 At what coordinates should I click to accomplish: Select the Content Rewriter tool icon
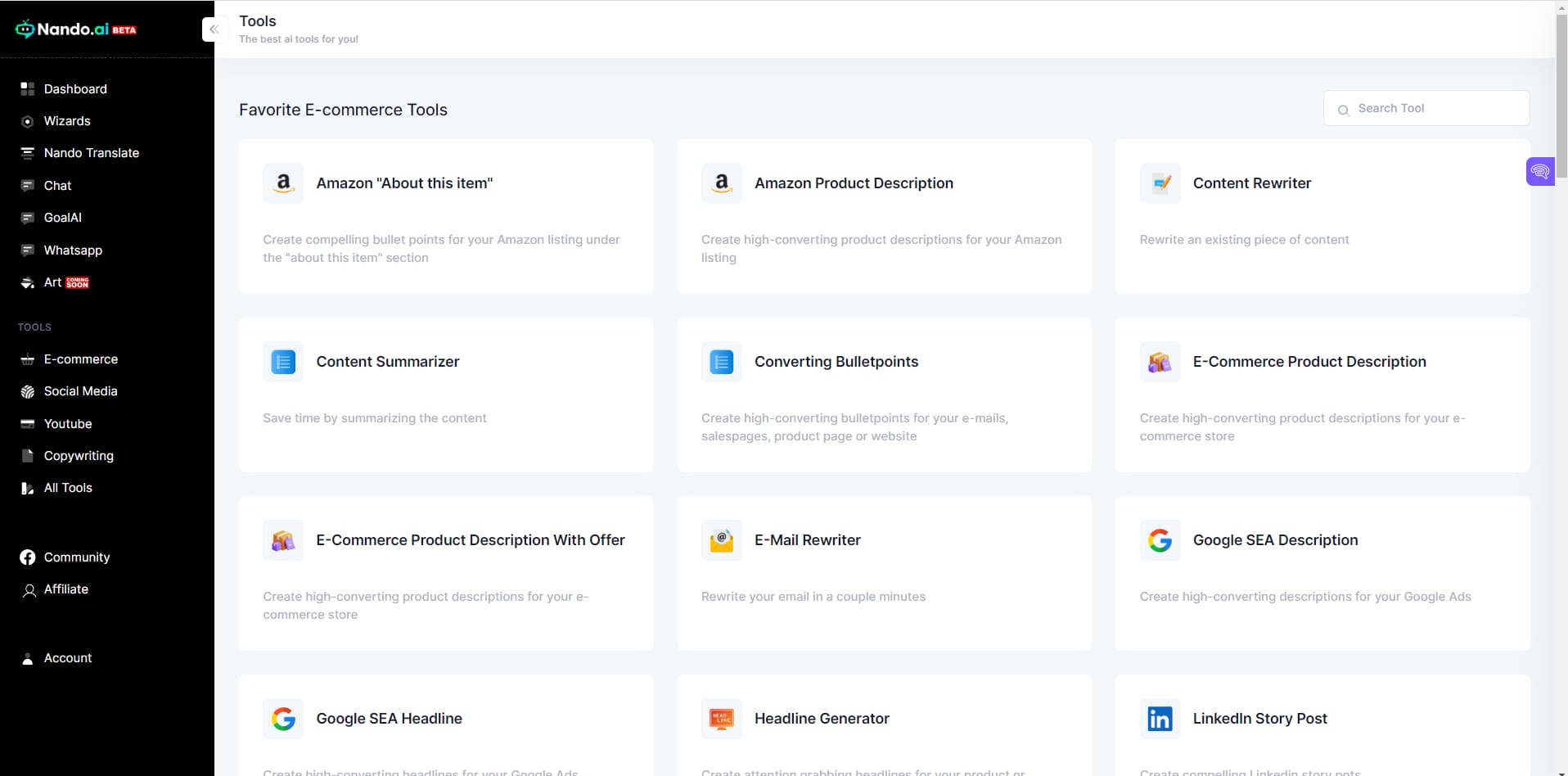[x=1160, y=183]
